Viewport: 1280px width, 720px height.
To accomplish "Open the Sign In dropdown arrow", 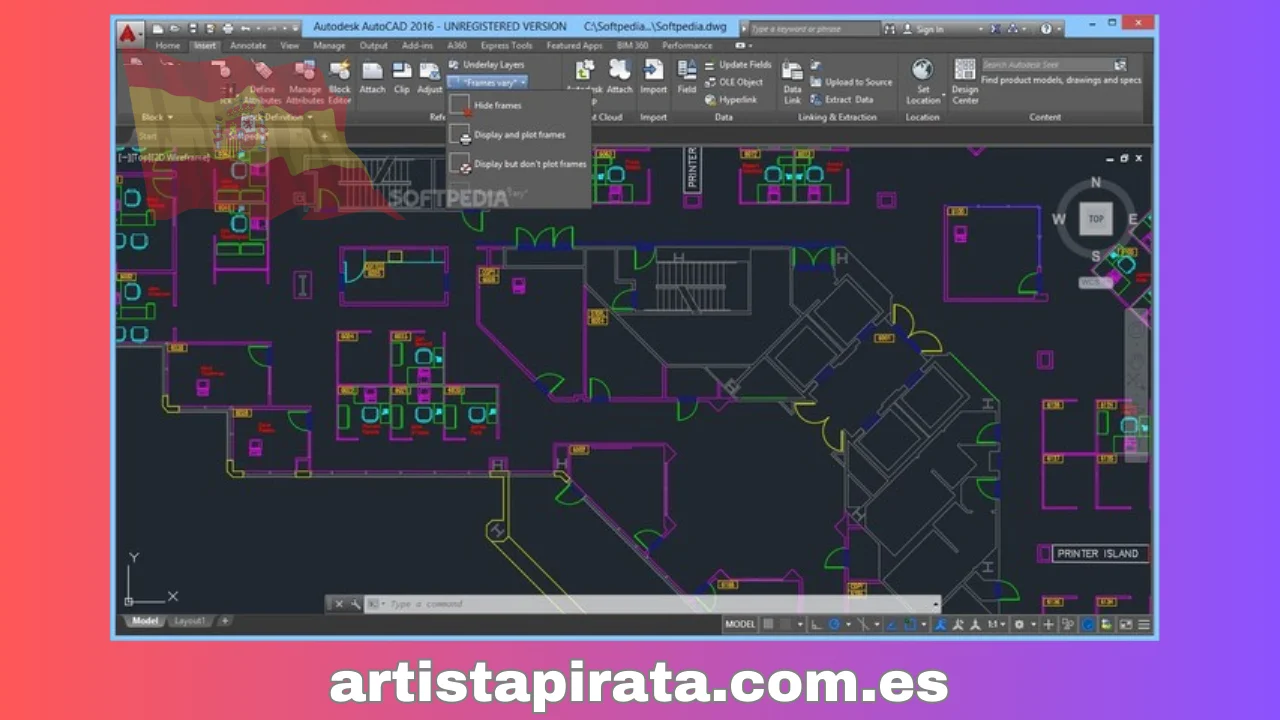I will 980,30.
